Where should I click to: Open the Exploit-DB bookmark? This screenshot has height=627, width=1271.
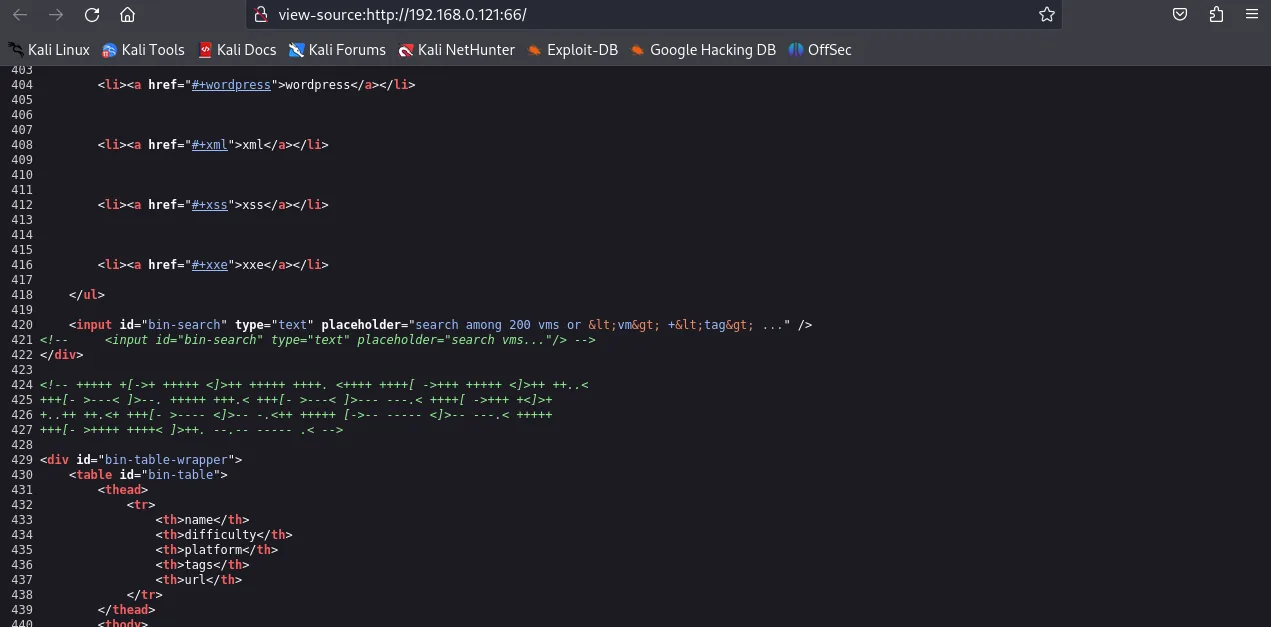tap(573, 50)
